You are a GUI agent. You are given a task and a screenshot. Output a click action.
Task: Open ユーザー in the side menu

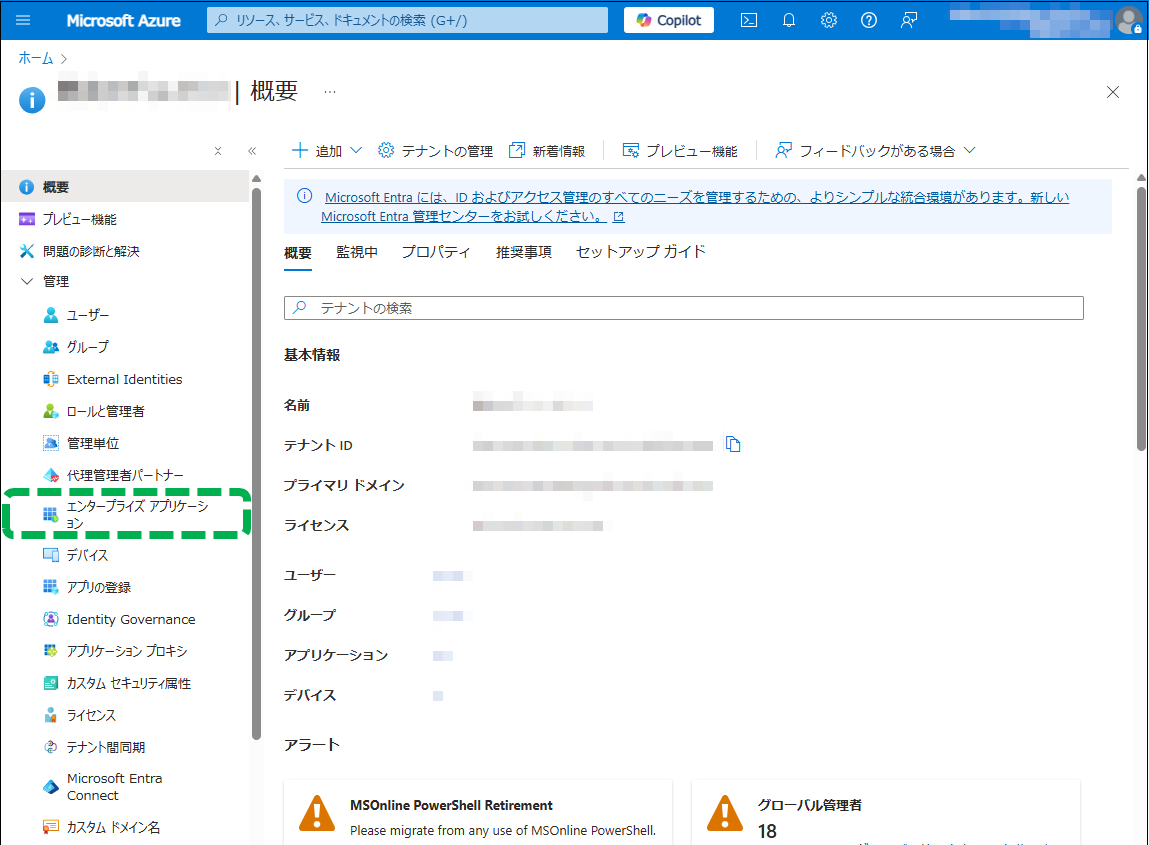click(x=88, y=315)
